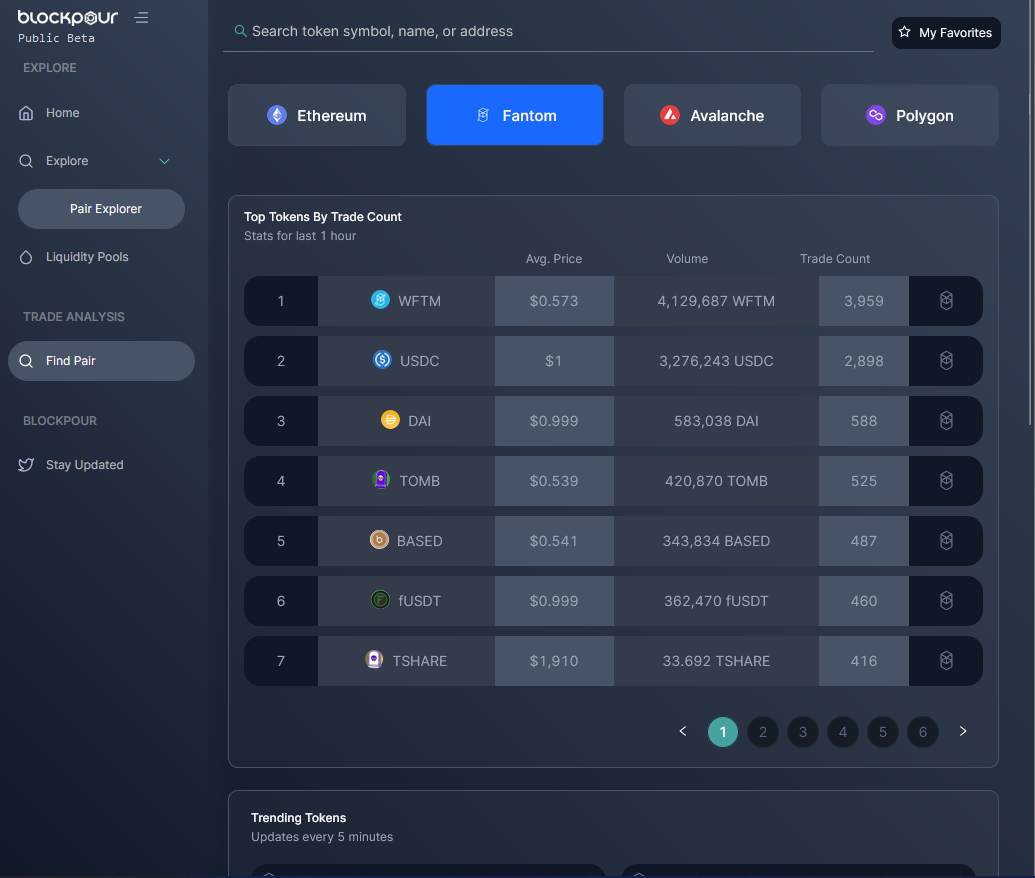Click rank number 6 cell
The image size is (1035, 878).
pos(281,601)
